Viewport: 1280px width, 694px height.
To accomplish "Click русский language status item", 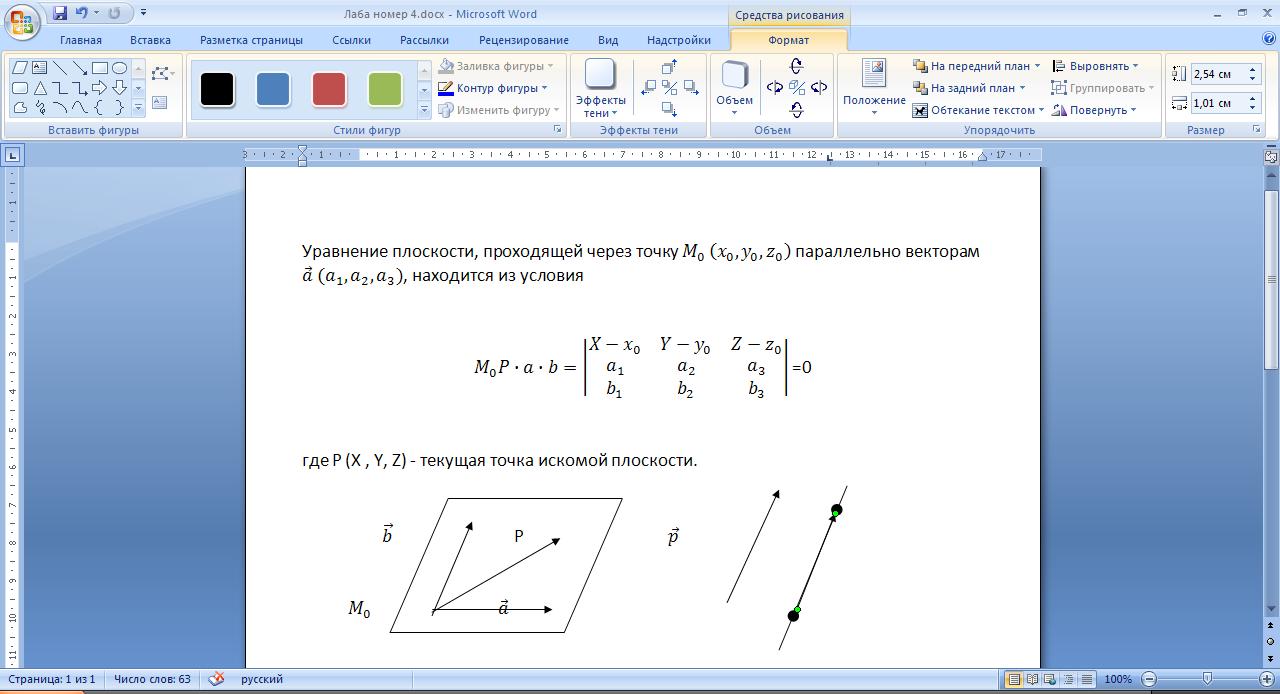I will click(262, 679).
